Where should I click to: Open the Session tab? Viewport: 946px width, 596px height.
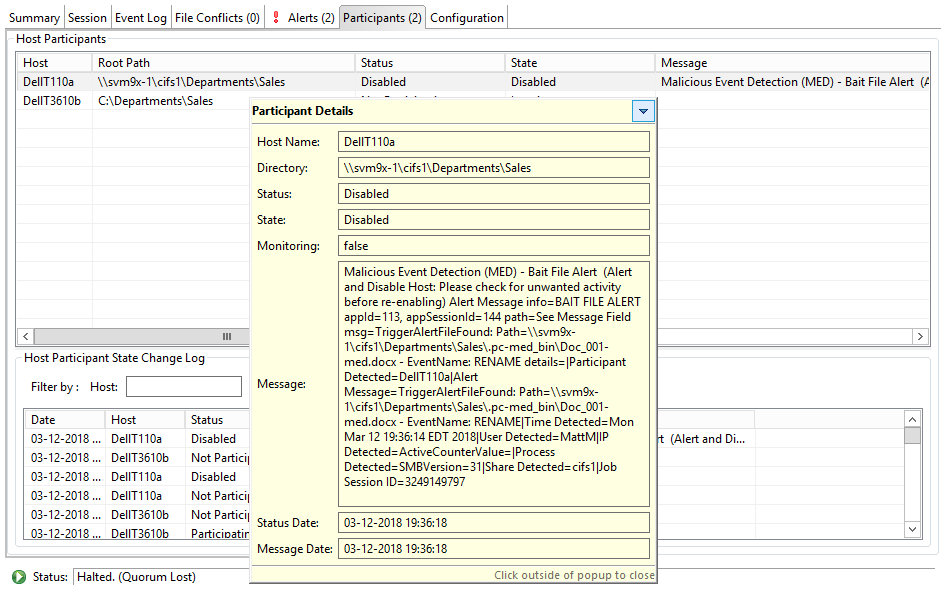(x=87, y=17)
